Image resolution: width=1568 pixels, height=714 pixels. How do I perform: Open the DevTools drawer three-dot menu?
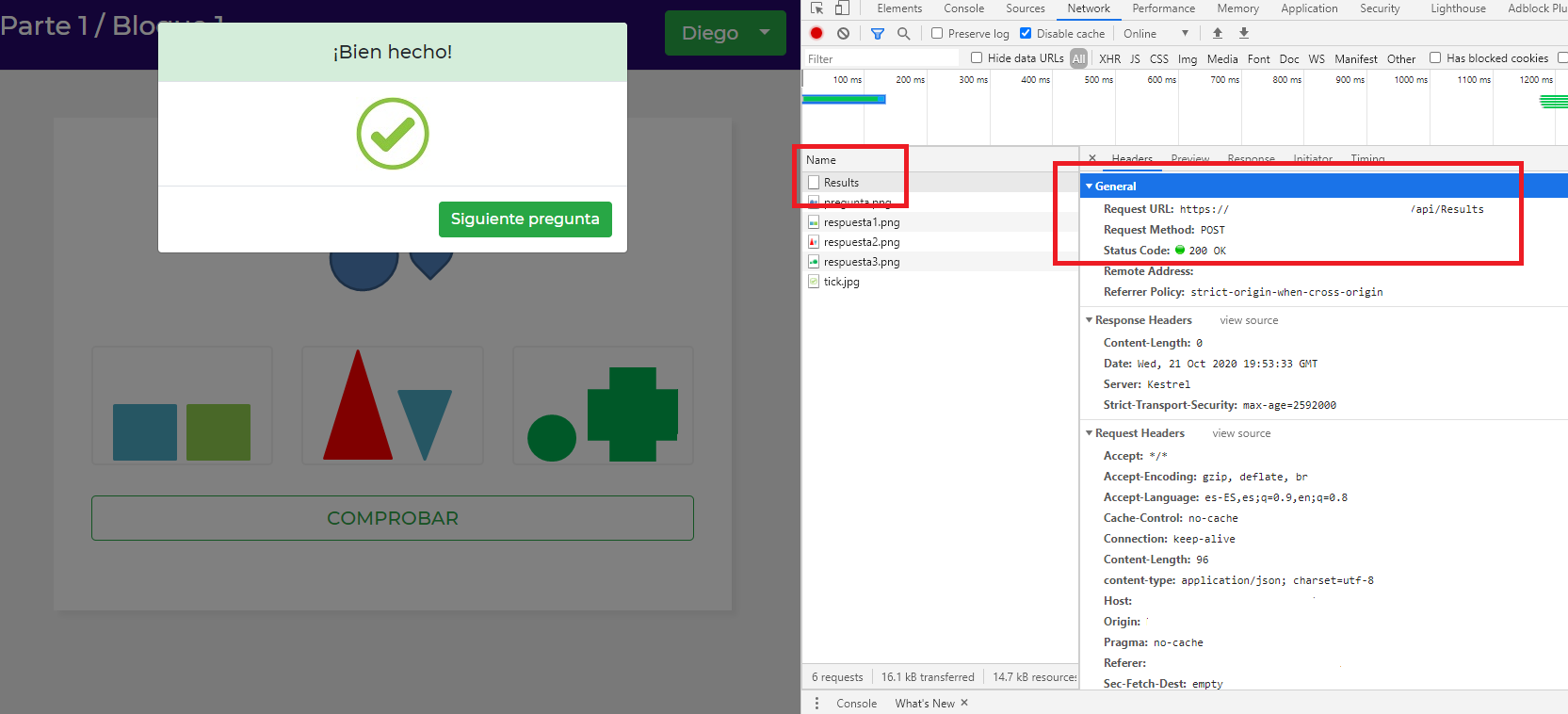pyautogui.click(x=816, y=704)
